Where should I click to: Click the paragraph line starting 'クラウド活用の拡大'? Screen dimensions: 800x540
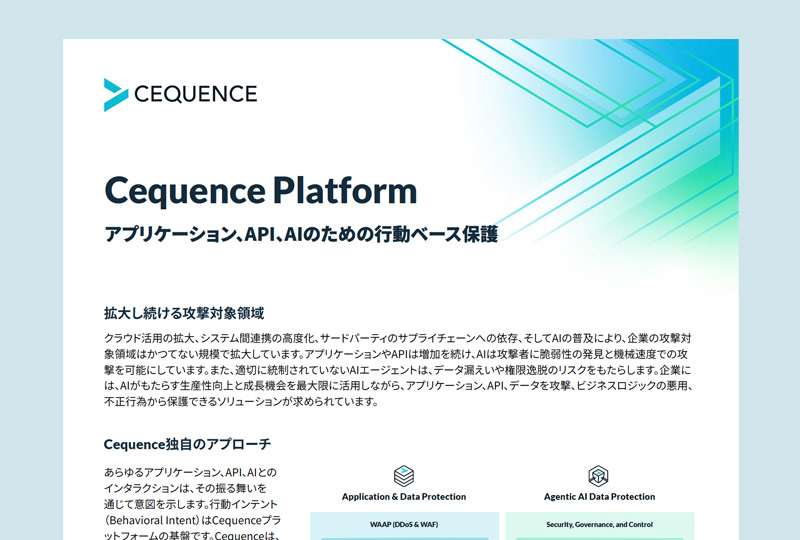tap(398, 338)
